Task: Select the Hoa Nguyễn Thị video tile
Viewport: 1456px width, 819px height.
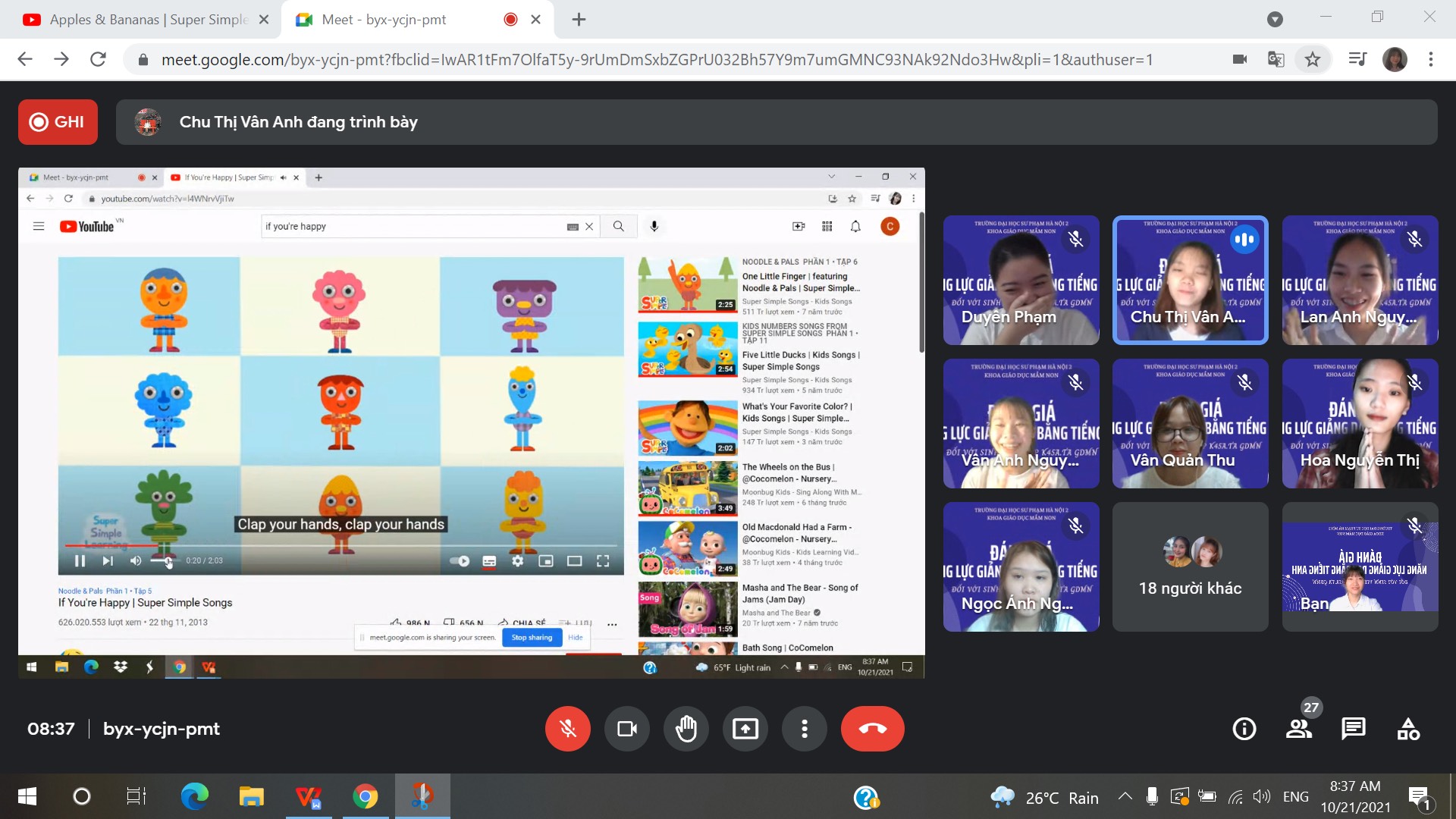Action: click(1360, 423)
